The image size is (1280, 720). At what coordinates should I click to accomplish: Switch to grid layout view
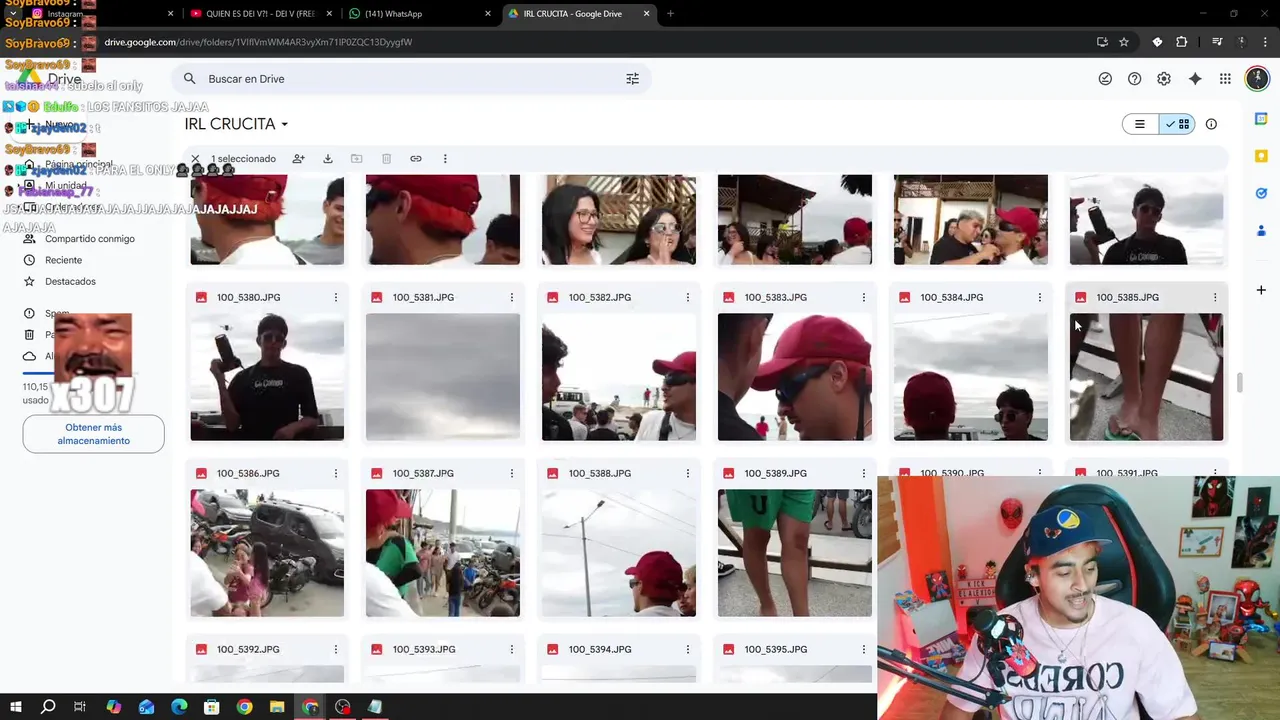(1177, 124)
